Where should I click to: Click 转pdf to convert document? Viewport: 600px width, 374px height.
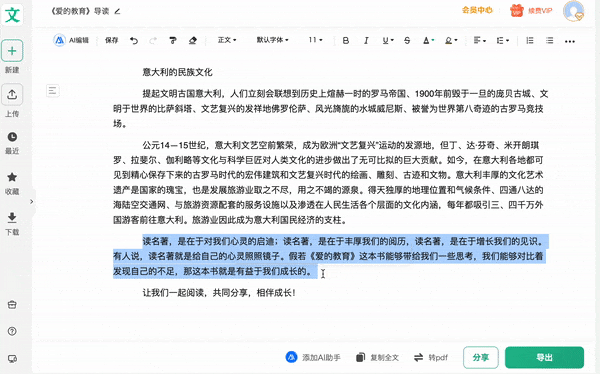pos(431,358)
